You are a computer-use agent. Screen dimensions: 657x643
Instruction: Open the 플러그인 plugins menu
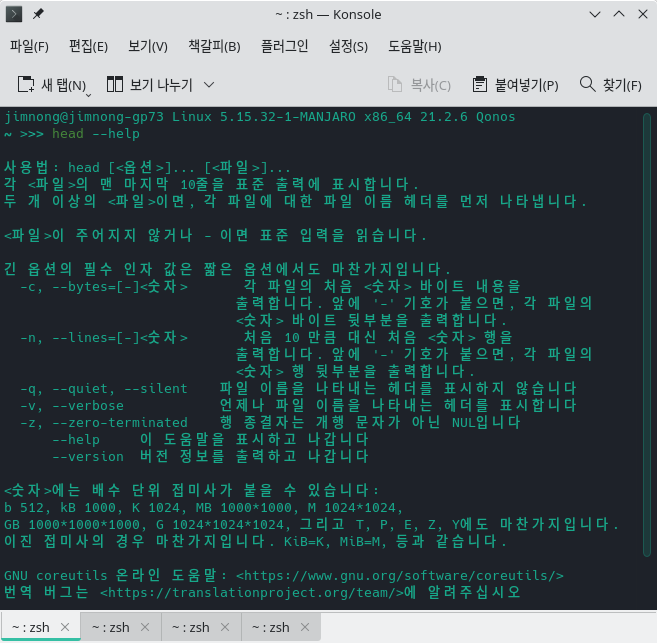pyautogui.click(x=285, y=46)
